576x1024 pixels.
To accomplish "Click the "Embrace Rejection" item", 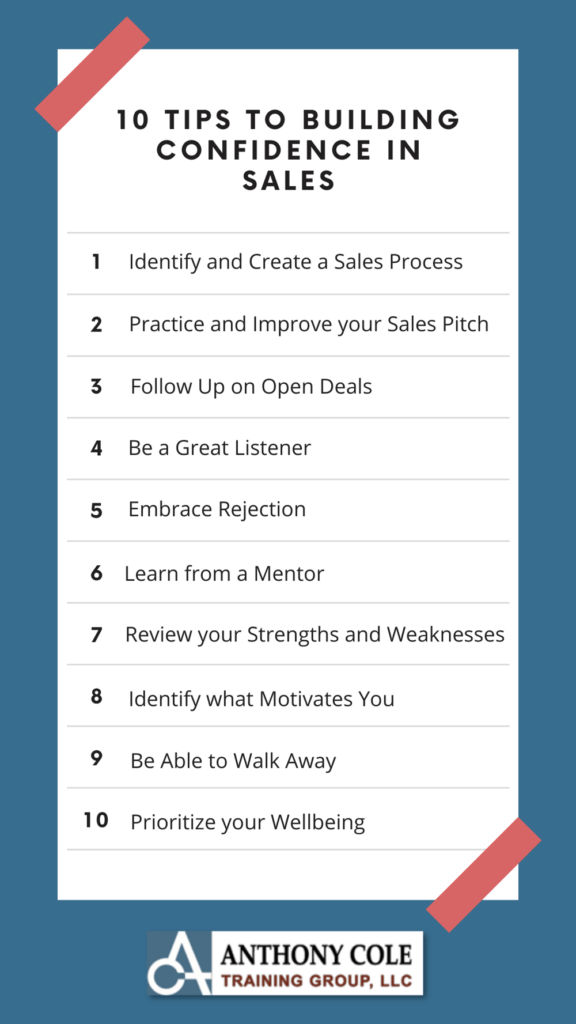I will (217, 509).
